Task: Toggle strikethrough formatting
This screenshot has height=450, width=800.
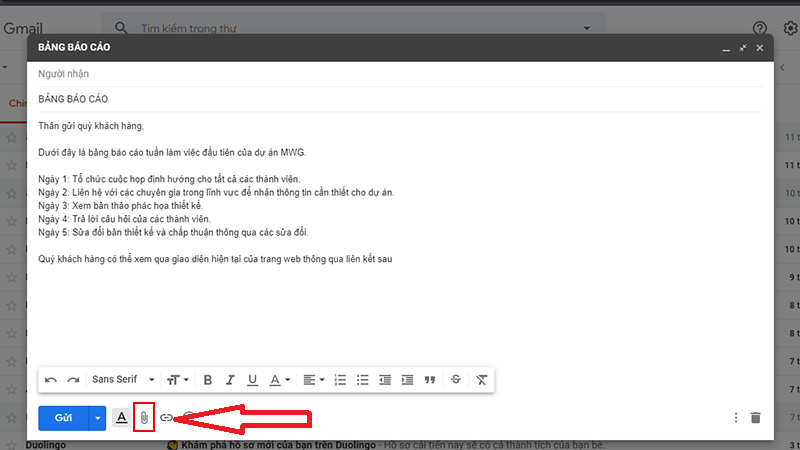Action: pyautogui.click(x=456, y=380)
